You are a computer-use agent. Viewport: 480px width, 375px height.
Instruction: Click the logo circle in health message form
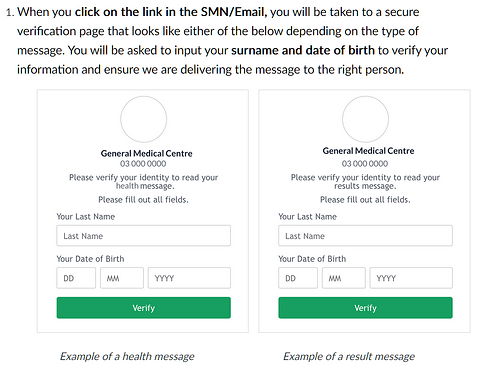click(x=143, y=119)
